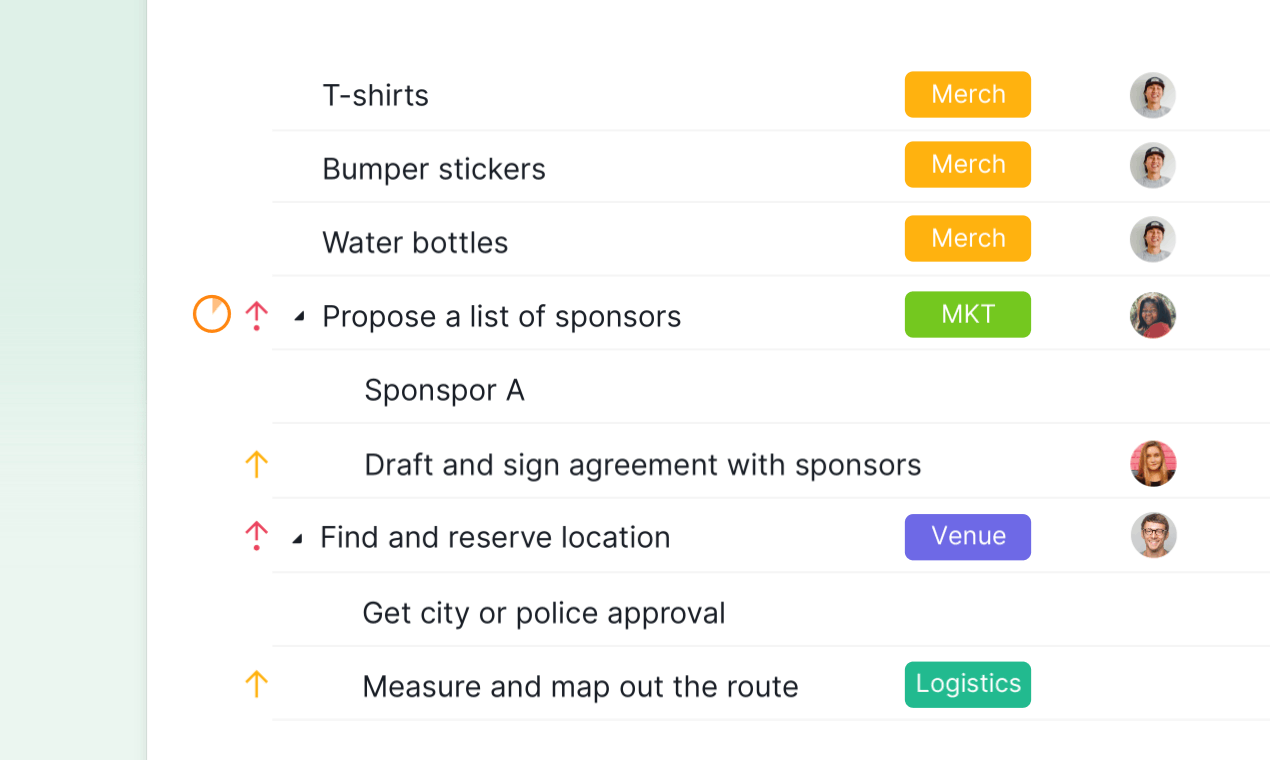The width and height of the screenshot is (1270, 760).
Task: Click the Merch tag on T-shirts
Action: (968, 94)
